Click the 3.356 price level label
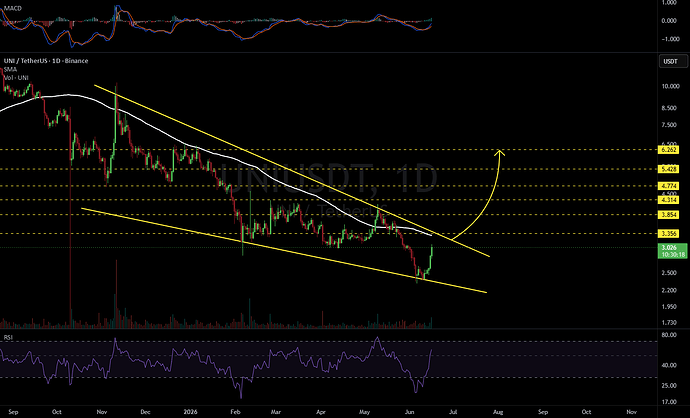 (x=668, y=234)
